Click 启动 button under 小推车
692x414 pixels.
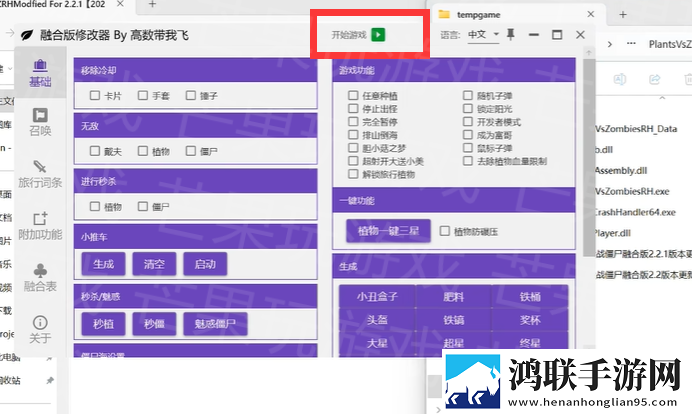click(x=205, y=264)
